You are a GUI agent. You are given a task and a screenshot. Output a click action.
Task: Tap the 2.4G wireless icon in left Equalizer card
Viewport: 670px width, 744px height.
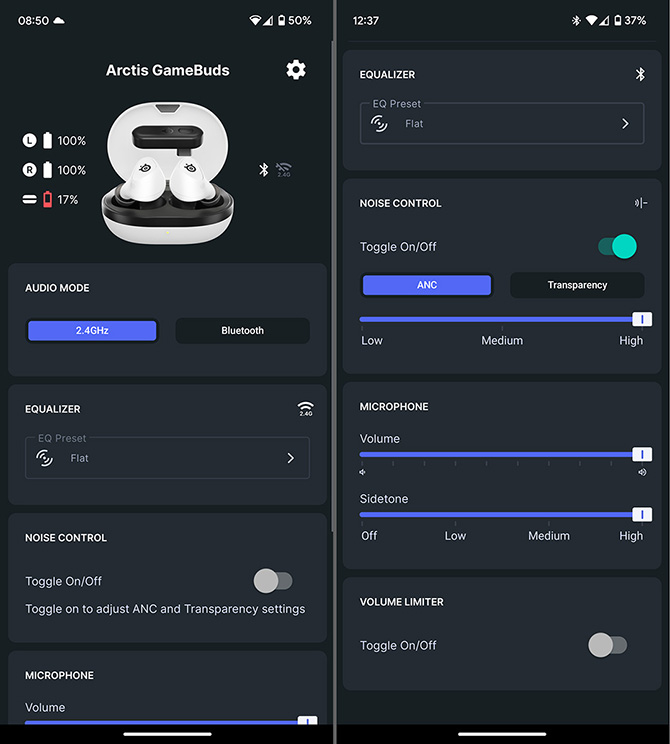pos(306,409)
